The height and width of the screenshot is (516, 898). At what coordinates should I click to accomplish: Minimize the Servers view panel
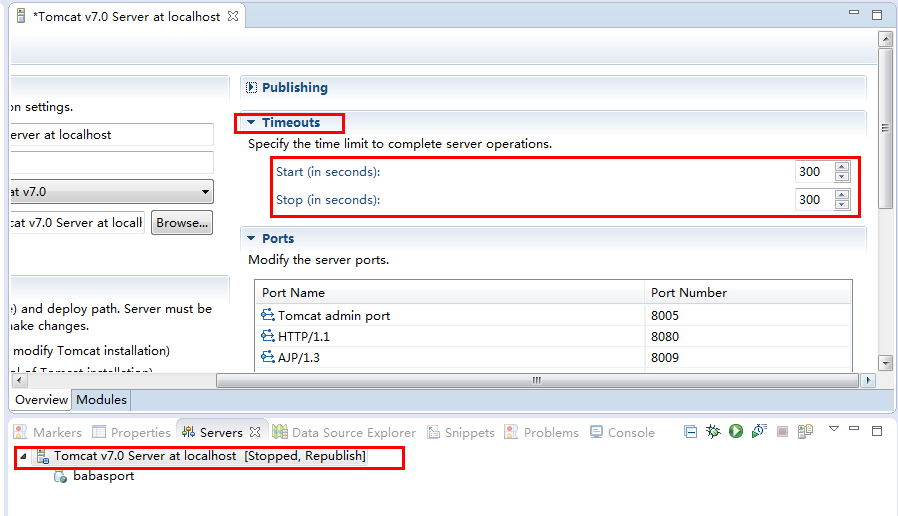[x=854, y=428]
